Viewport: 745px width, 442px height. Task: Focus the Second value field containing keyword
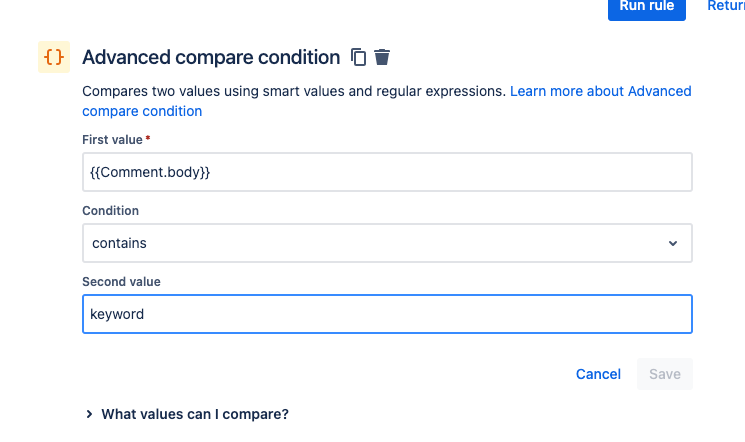coord(387,314)
